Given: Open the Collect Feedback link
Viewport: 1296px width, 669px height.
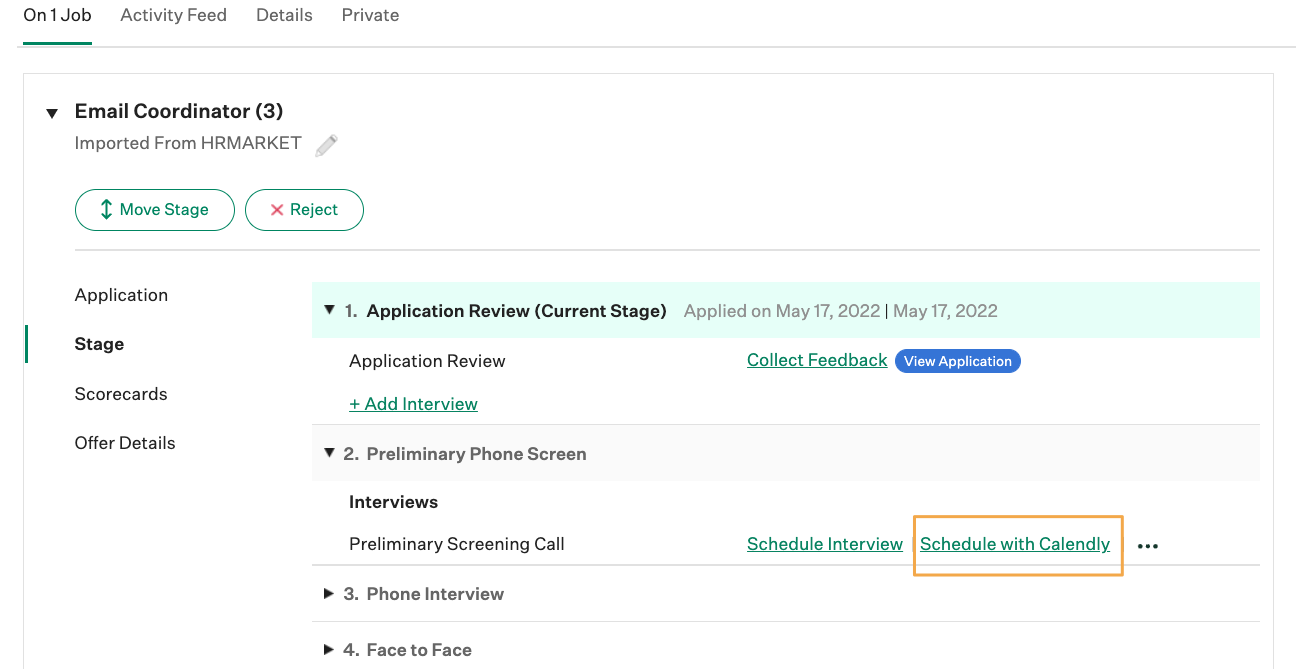Looking at the screenshot, I should pyautogui.click(x=817, y=360).
